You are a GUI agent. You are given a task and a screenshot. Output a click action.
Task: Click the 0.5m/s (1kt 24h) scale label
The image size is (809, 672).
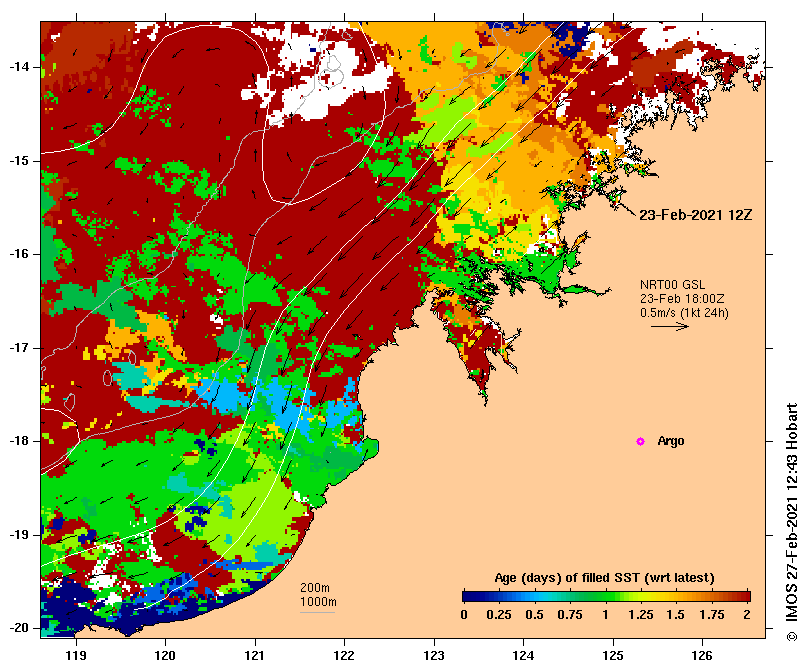(x=684, y=313)
